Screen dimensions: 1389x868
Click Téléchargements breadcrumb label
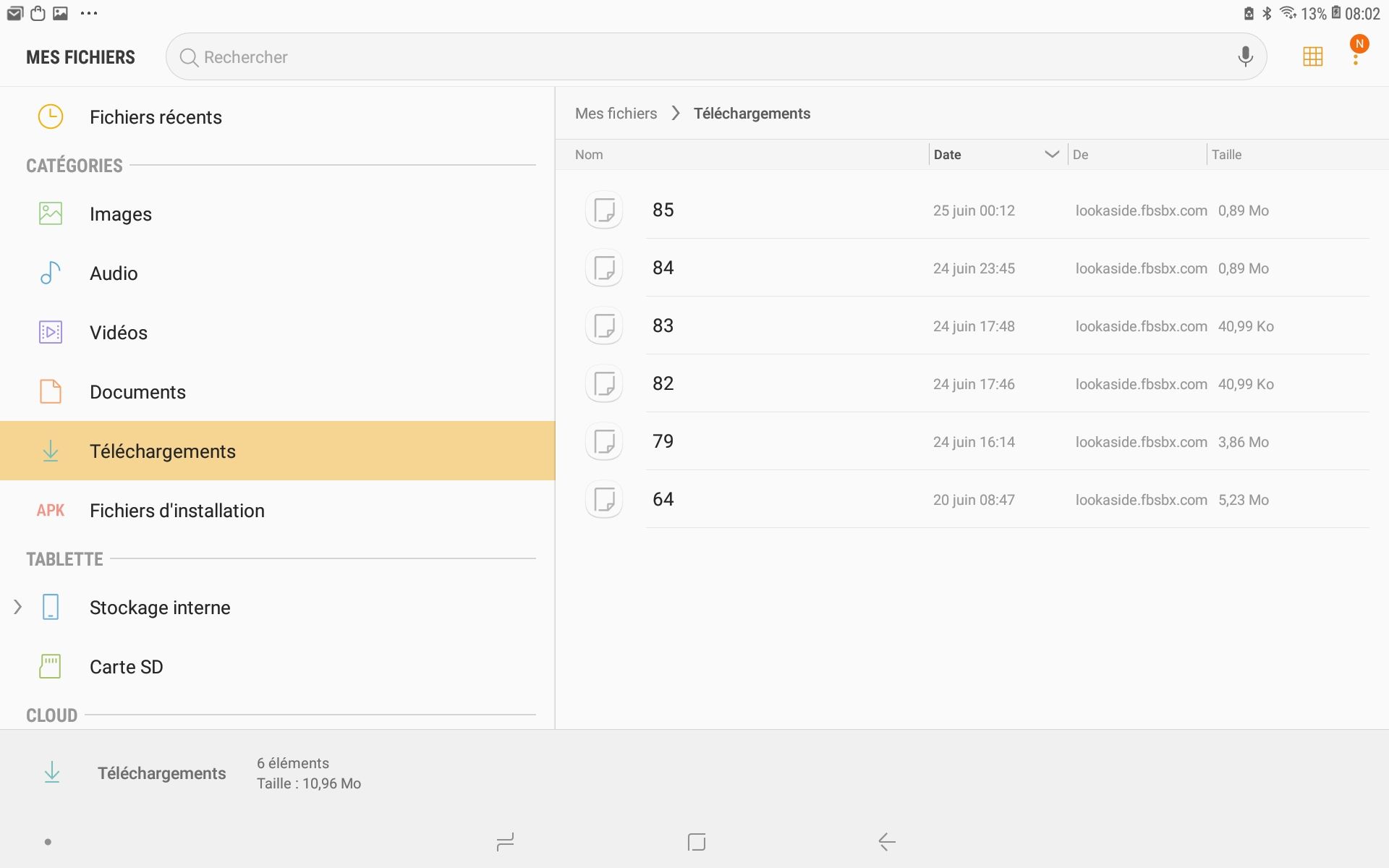tap(752, 114)
